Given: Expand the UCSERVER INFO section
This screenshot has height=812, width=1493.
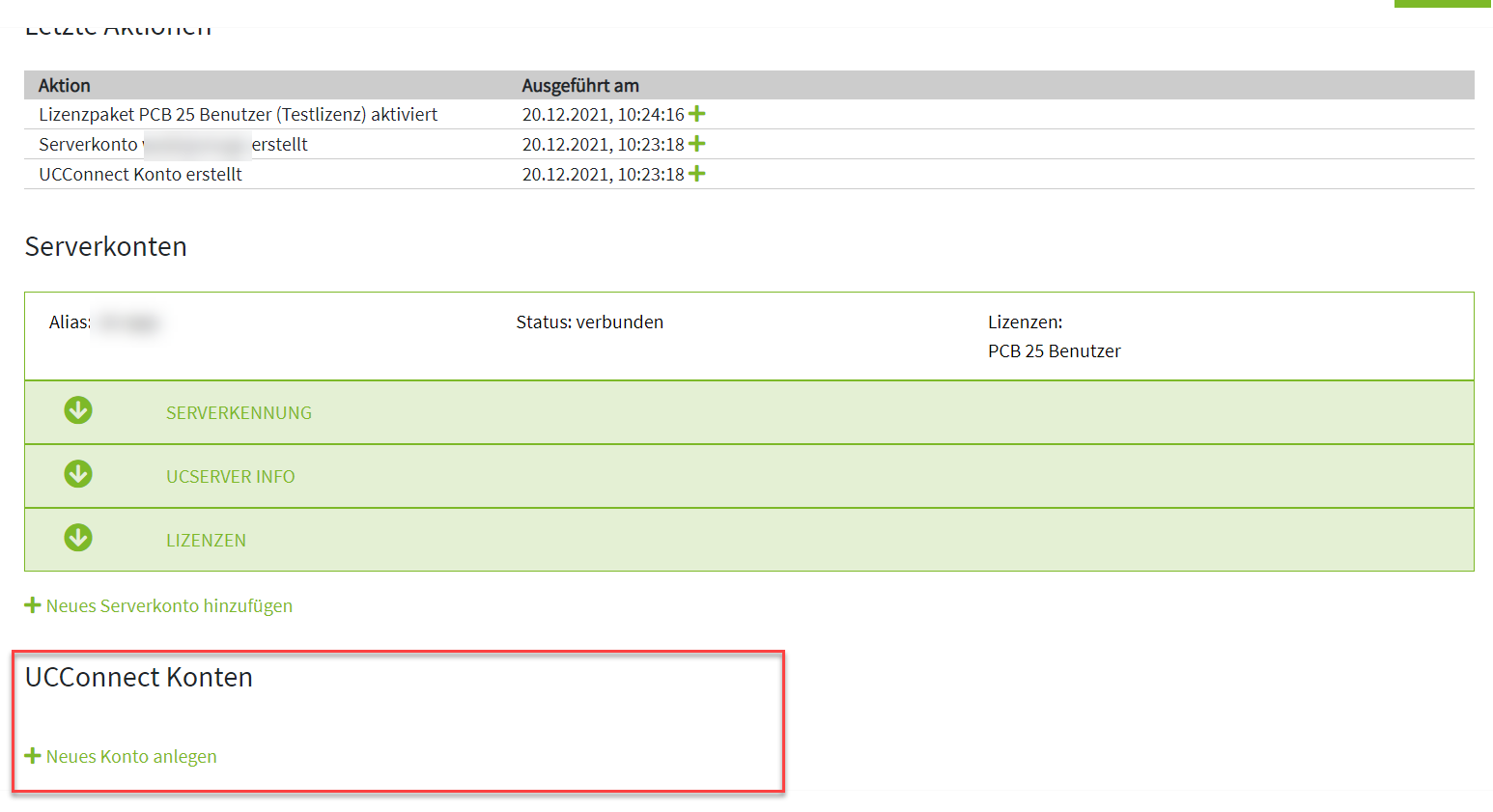Looking at the screenshot, I should (x=230, y=477).
